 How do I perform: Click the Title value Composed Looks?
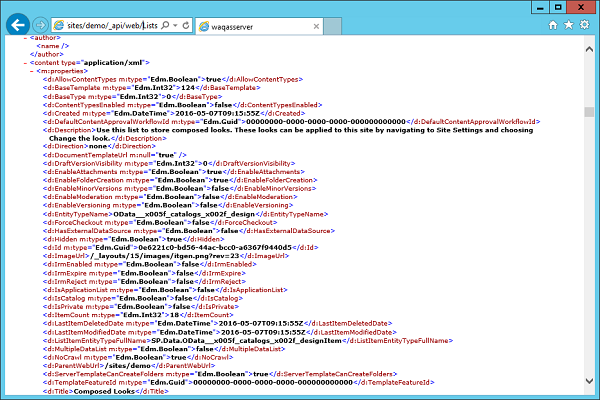[x=104, y=391]
